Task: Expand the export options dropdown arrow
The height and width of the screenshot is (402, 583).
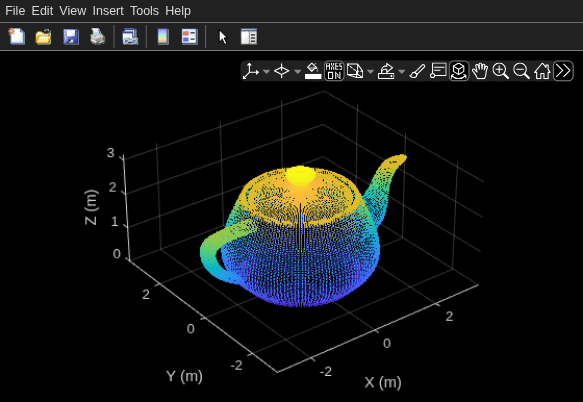Action: click(x=402, y=71)
